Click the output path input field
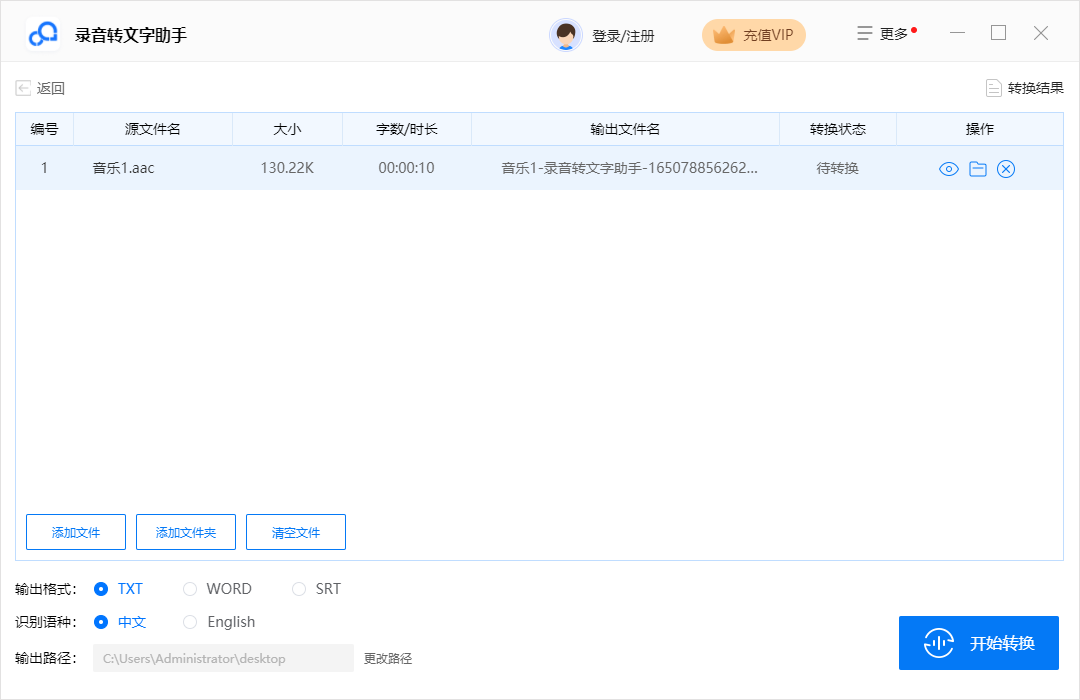Viewport: 1080px width, 700px height. (223, 658)
